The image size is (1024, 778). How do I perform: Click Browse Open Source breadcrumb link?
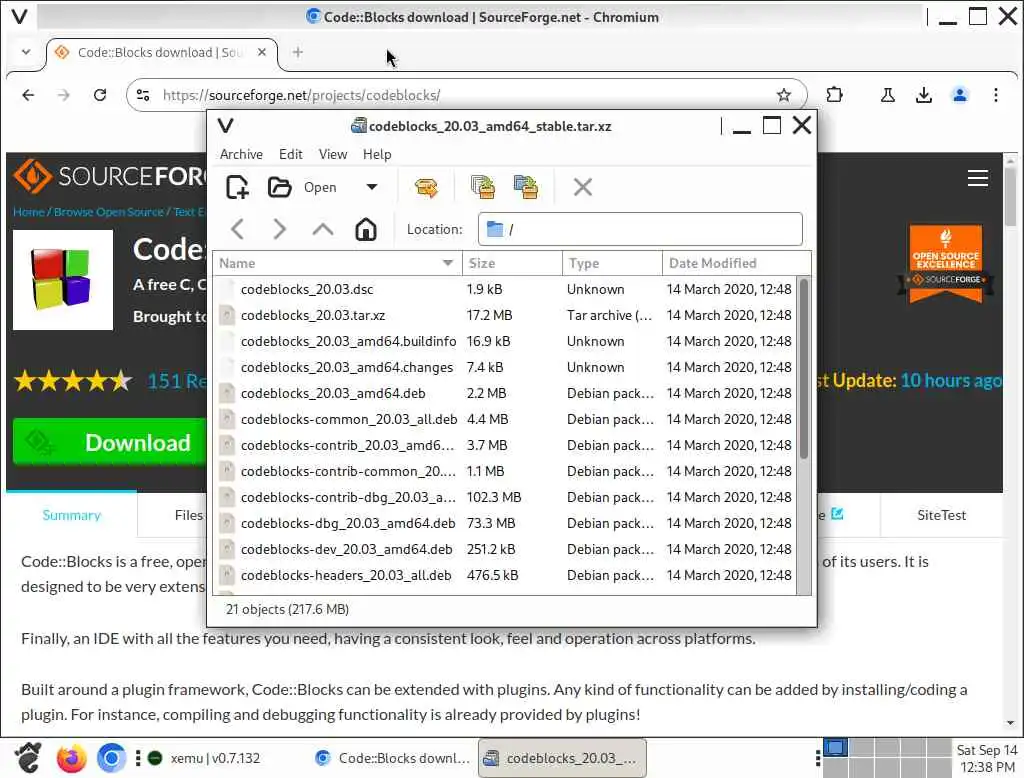coord(108,212)
